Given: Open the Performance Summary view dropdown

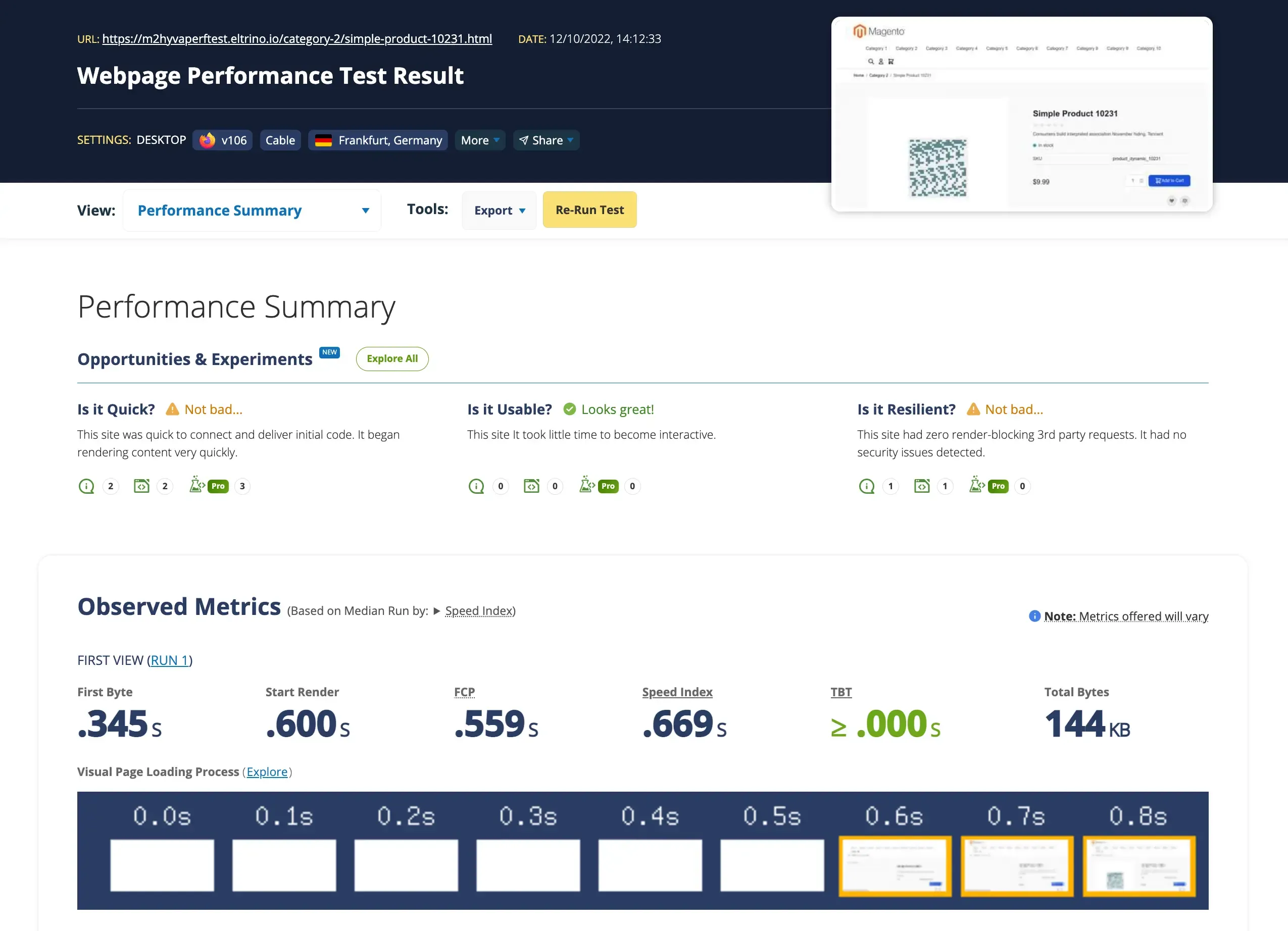Looking at the screenshot, I should (252, 211).
